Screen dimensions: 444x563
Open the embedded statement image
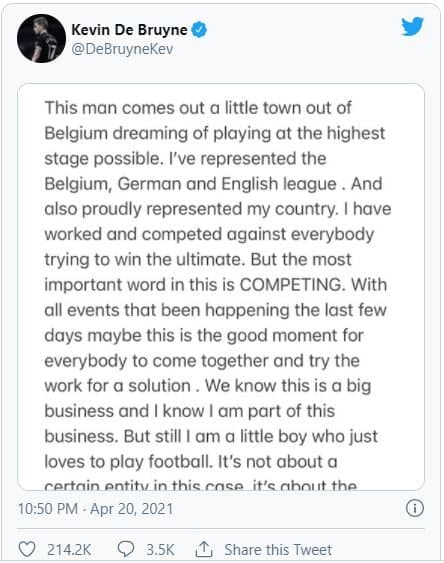tap(221, 287)
